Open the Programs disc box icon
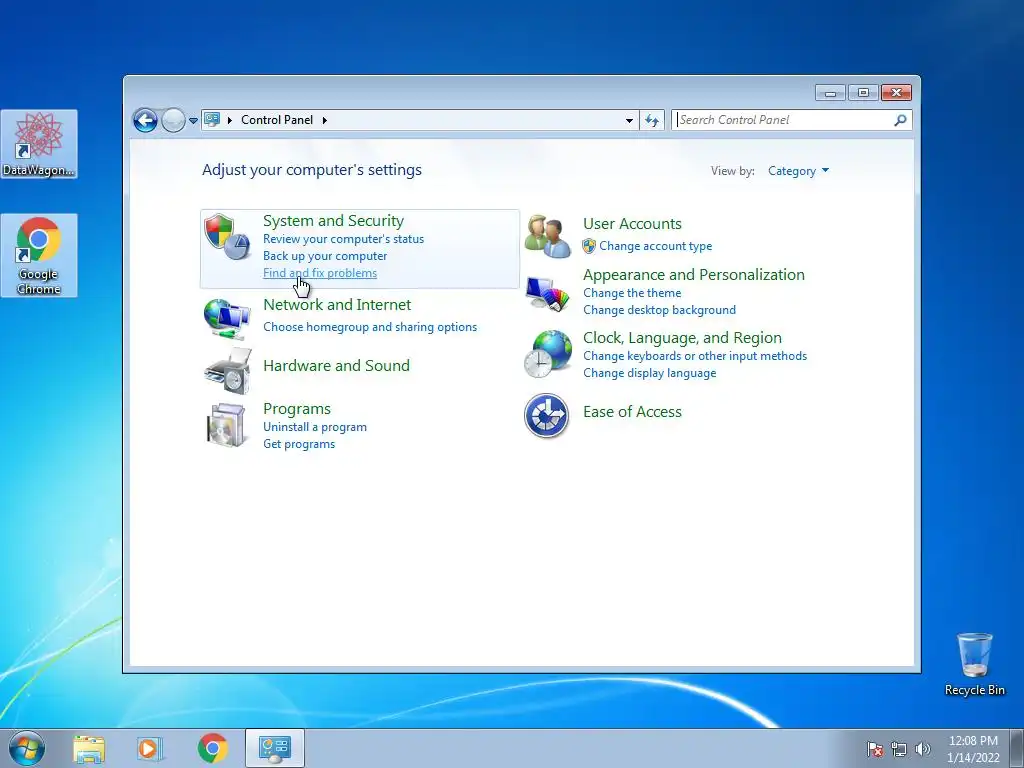The width and height of the screenshot is (1024, 768). [x=227, y=425]
